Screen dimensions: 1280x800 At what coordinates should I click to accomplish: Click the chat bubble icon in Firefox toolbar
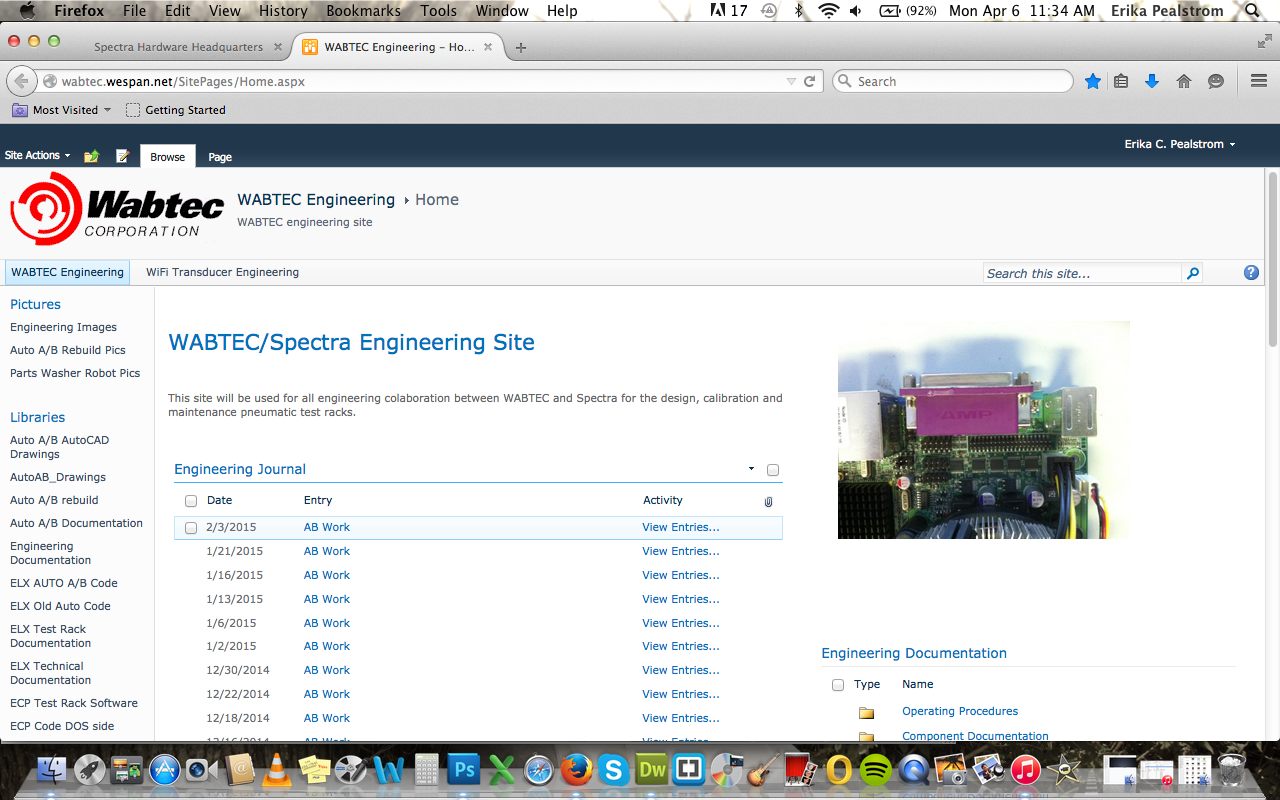1216,81
